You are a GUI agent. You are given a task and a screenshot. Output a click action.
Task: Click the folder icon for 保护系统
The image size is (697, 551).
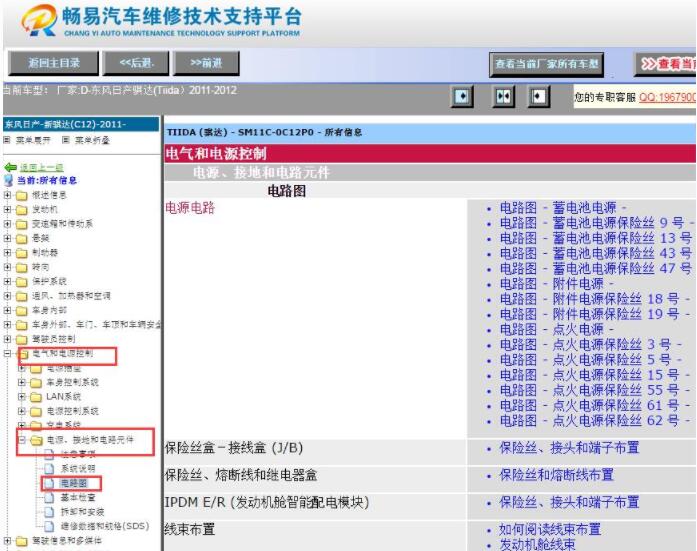coord(21,282)
